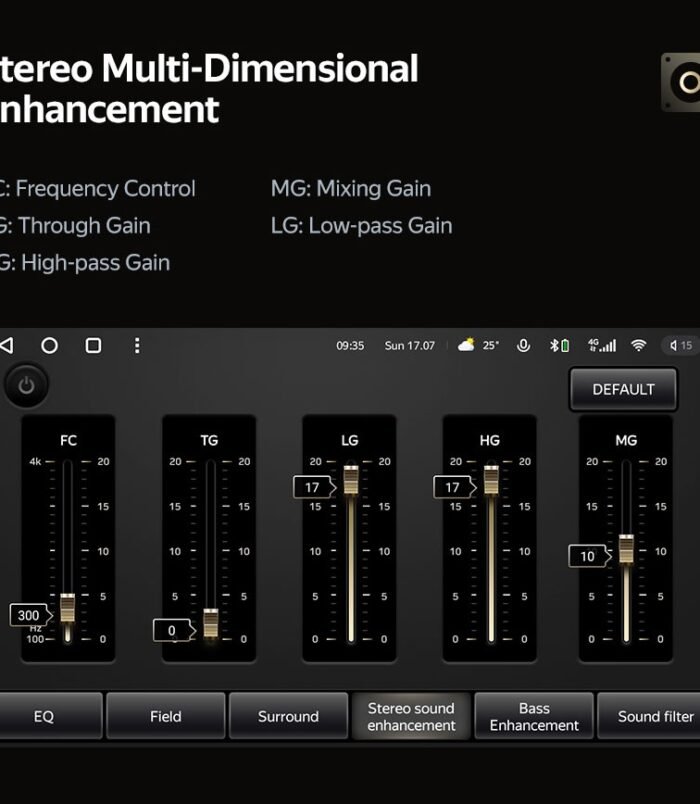700x804 pixels.
Task: Click the MG mixing gain slider handle
Action: pyautogui.click(x=626, y=549)
